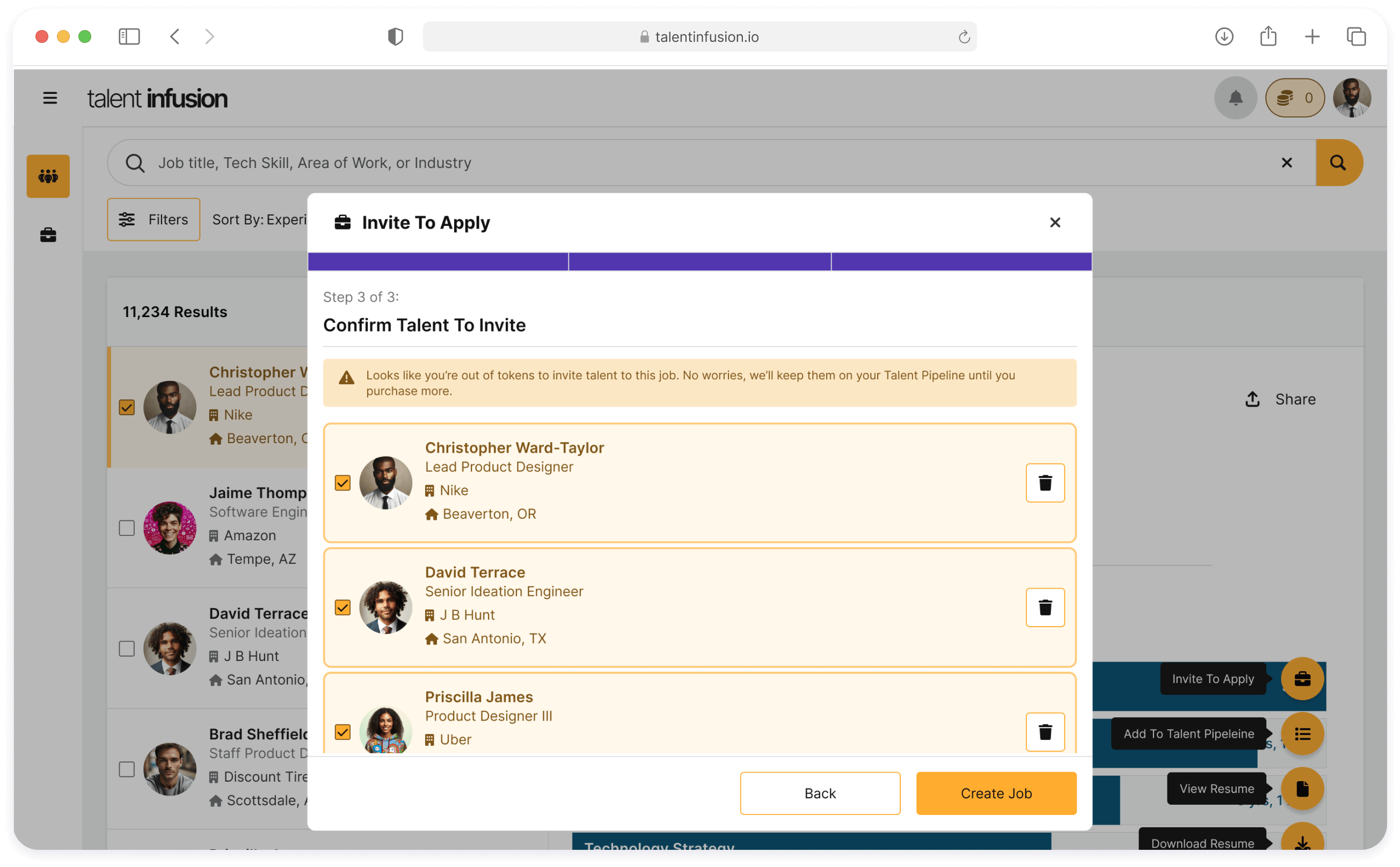Click the Create Job button
This screenshot has width=1400, height=867.
tap(995, 793)
